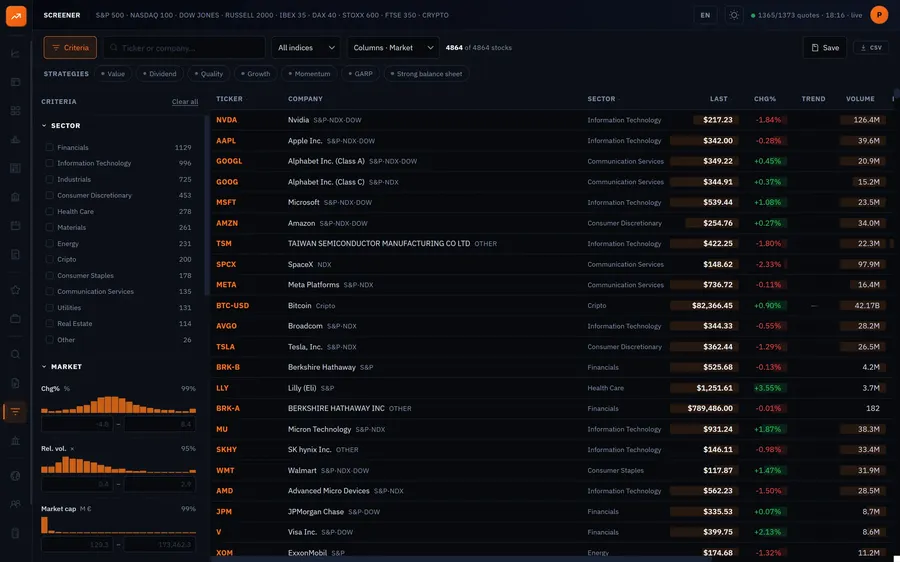Open the card icon below line chart
The width and height of the screenshot is (900, 562).
15,82
